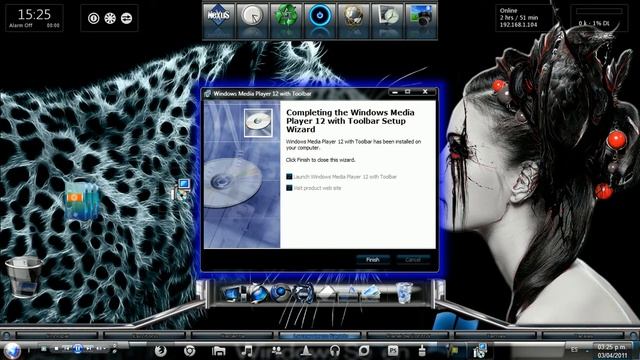Check Visit product web site option
Viewport: 640px width, 360px height.
coord(289,188)
